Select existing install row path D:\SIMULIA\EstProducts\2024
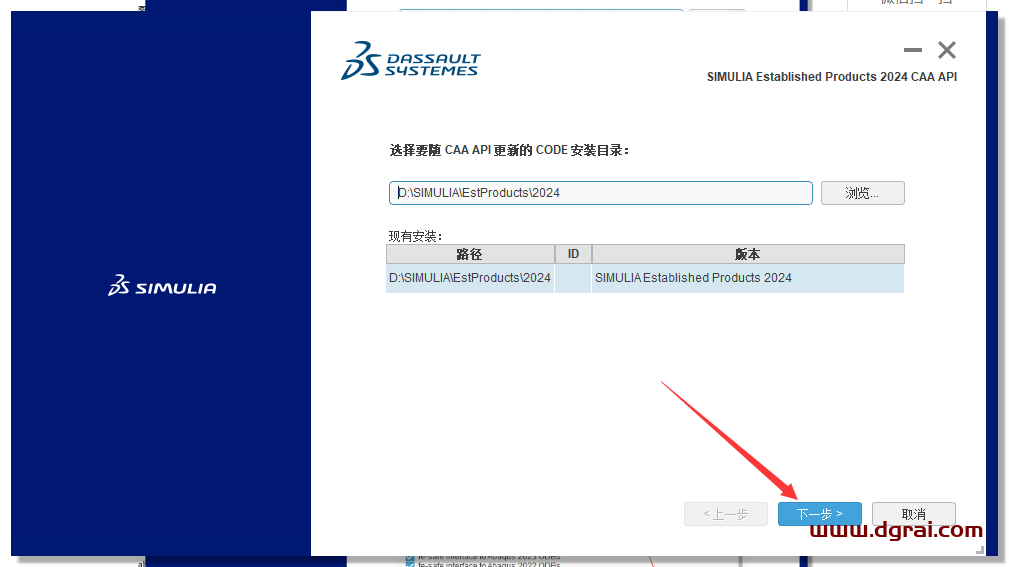1009x567 pixels. click(x=470, y=278)
